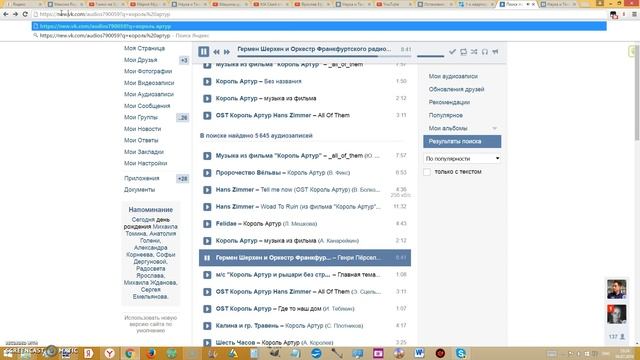Open Мои Группы

click(141, 117)
